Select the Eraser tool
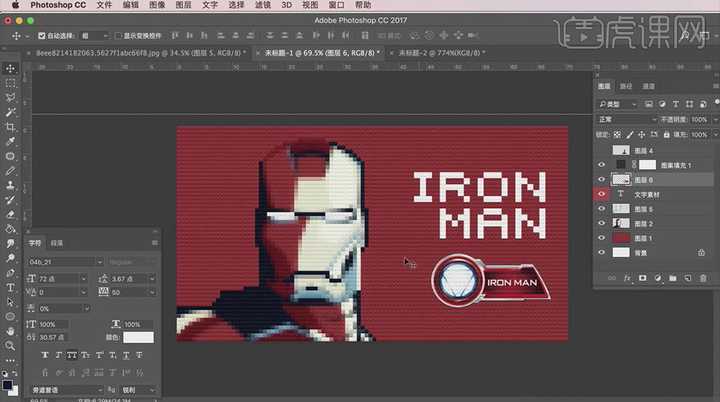Viewport: 720px width, 402px height. [x=10, y=215]
